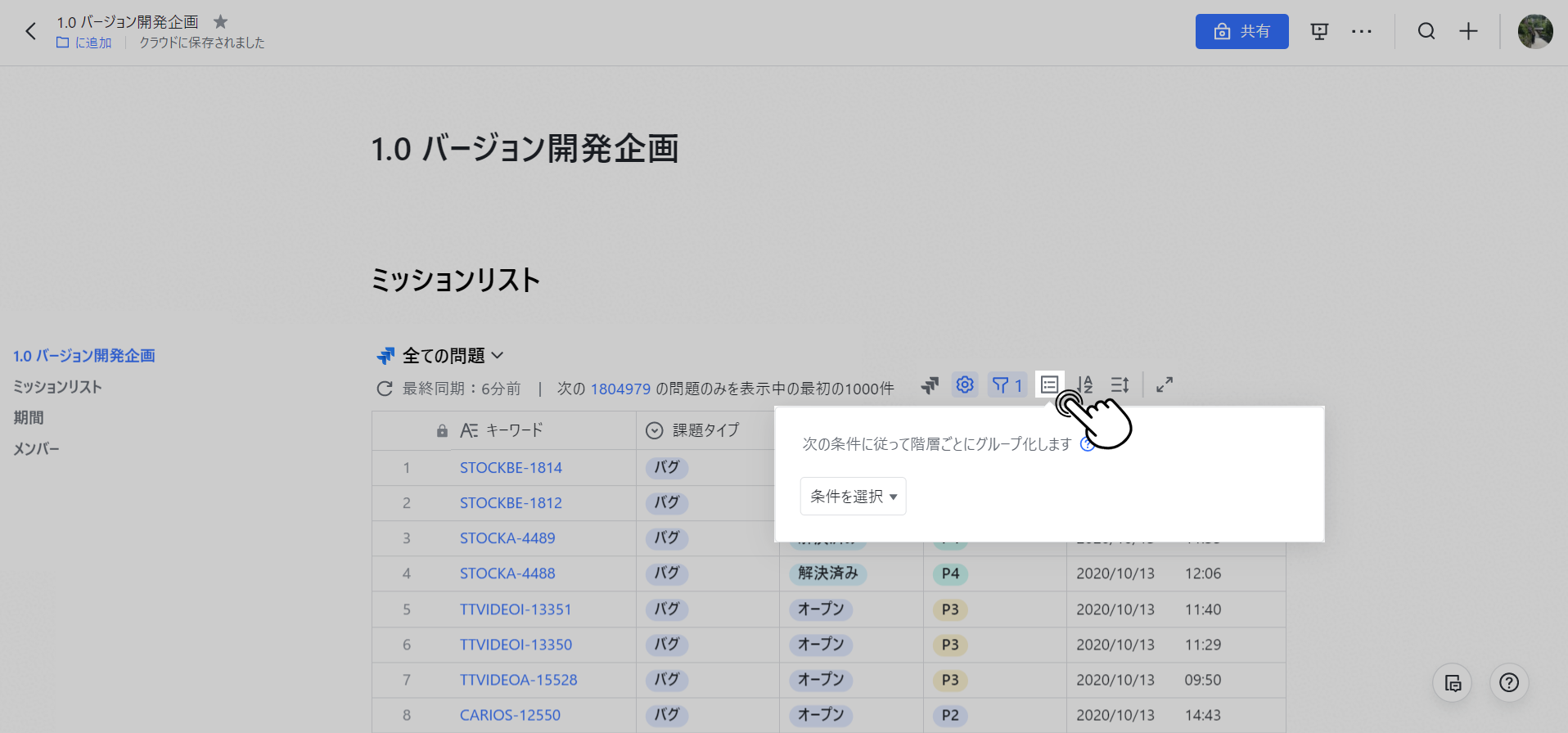Expand the table to full screen
Image resolution: width=1568 pixels, height=733 pixels.
coord(1165,384)
